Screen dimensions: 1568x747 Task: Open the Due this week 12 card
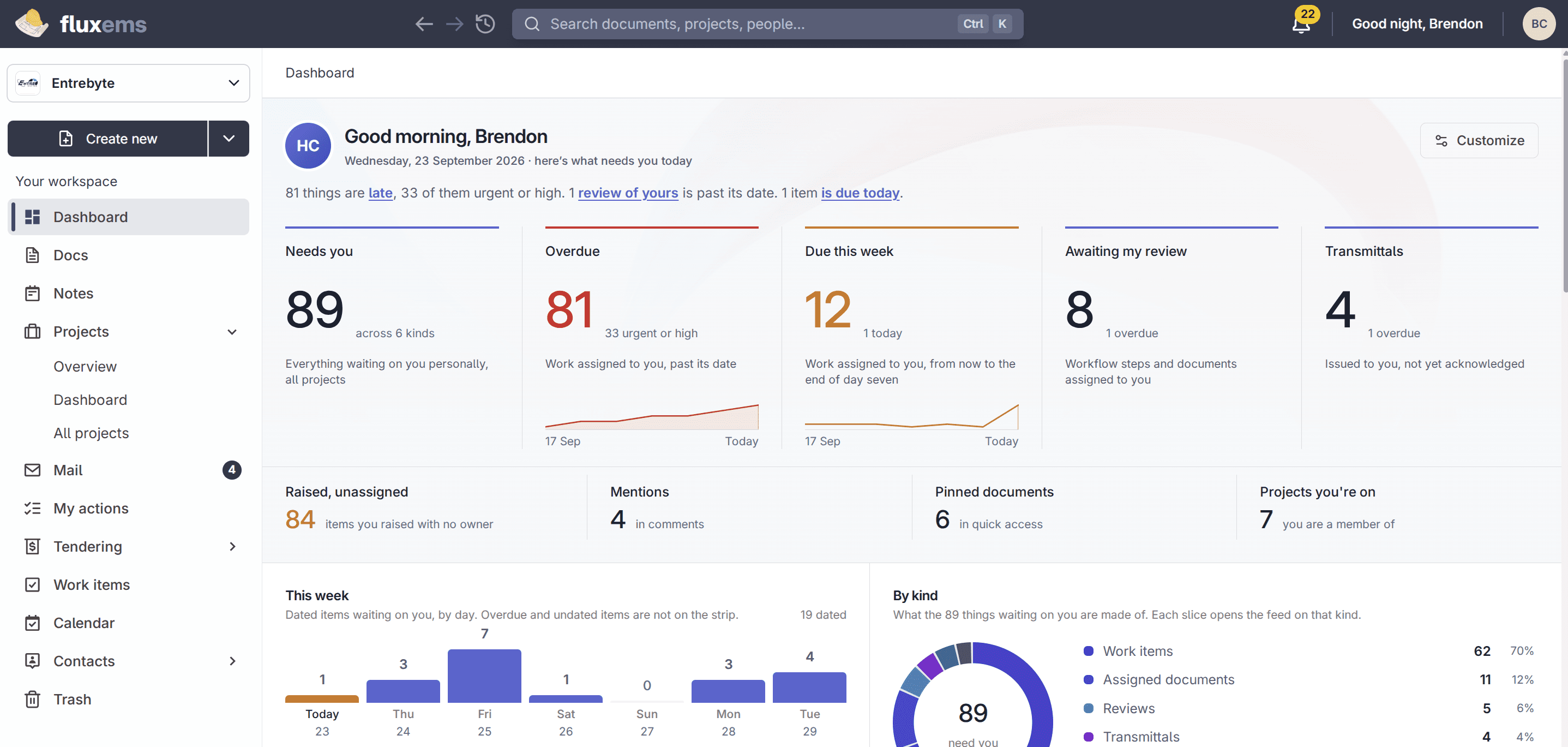911,338
